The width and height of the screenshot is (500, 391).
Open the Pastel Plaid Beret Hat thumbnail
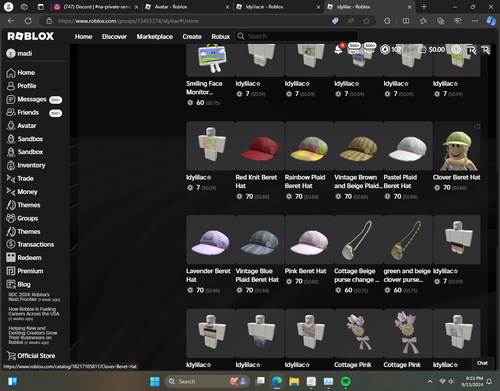tap(408, 146)
